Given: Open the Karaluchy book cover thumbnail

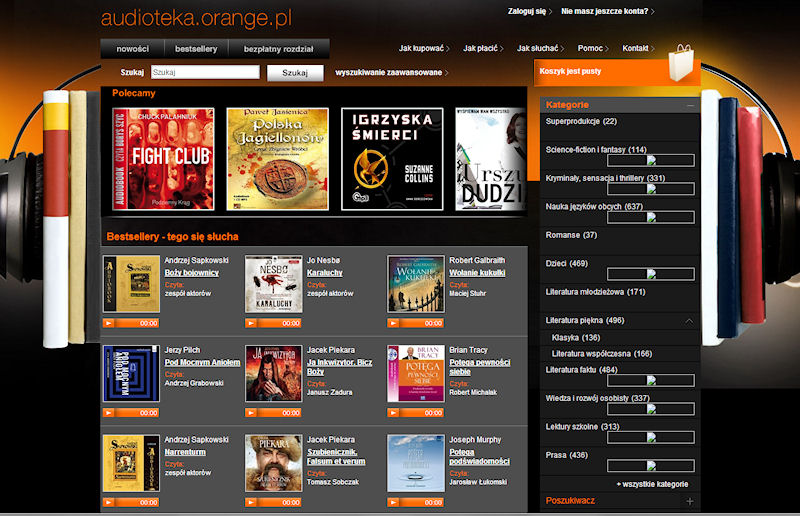Looking at the screenshot, I should point(273,284).
